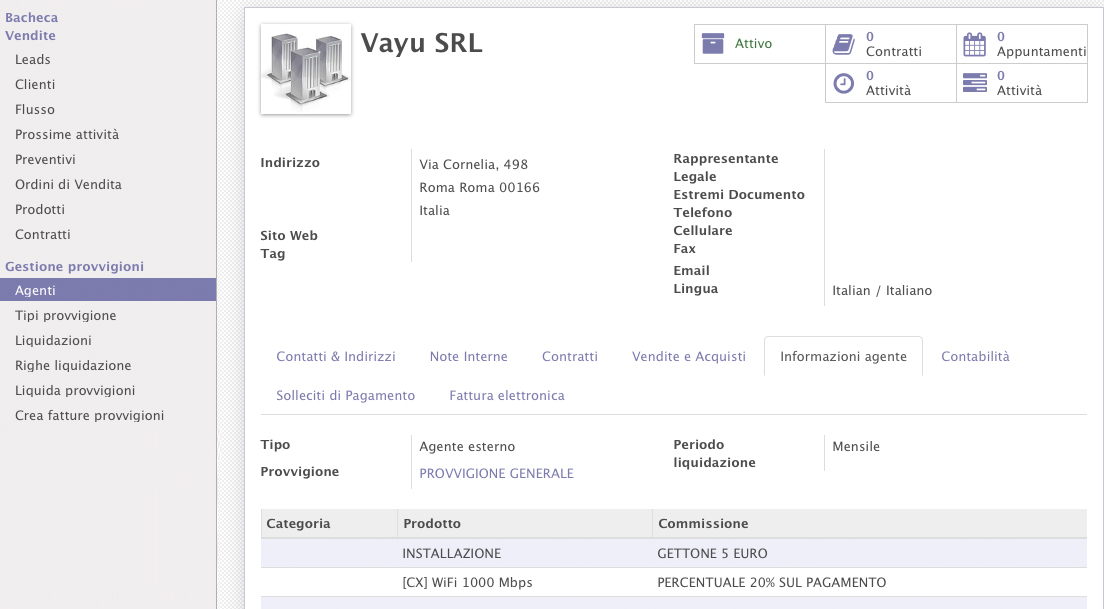Open Contratti in the sidebar menu
The height and width of the screenshot is (609, 1104).
point(42,234)
